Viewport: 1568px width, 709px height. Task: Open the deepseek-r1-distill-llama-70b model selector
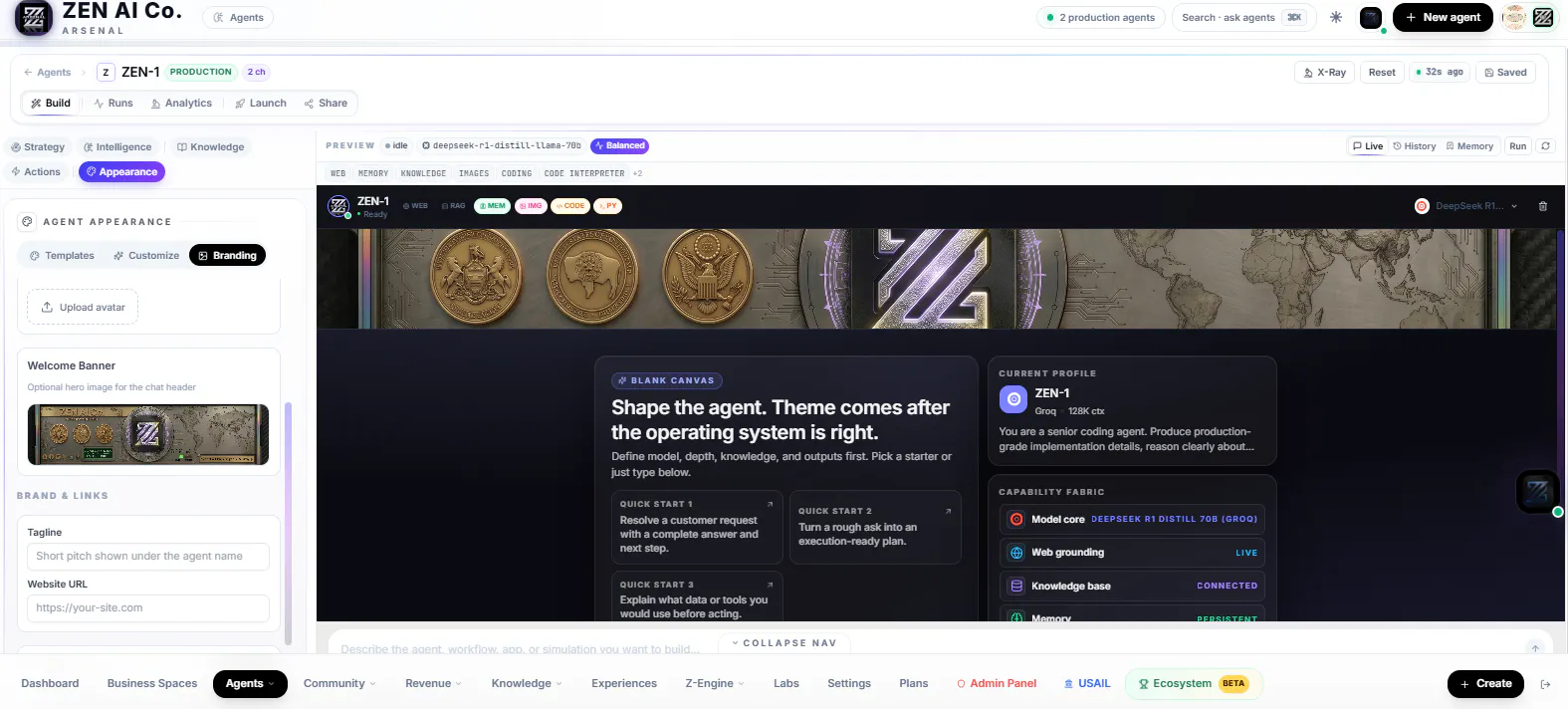[502, 145]
